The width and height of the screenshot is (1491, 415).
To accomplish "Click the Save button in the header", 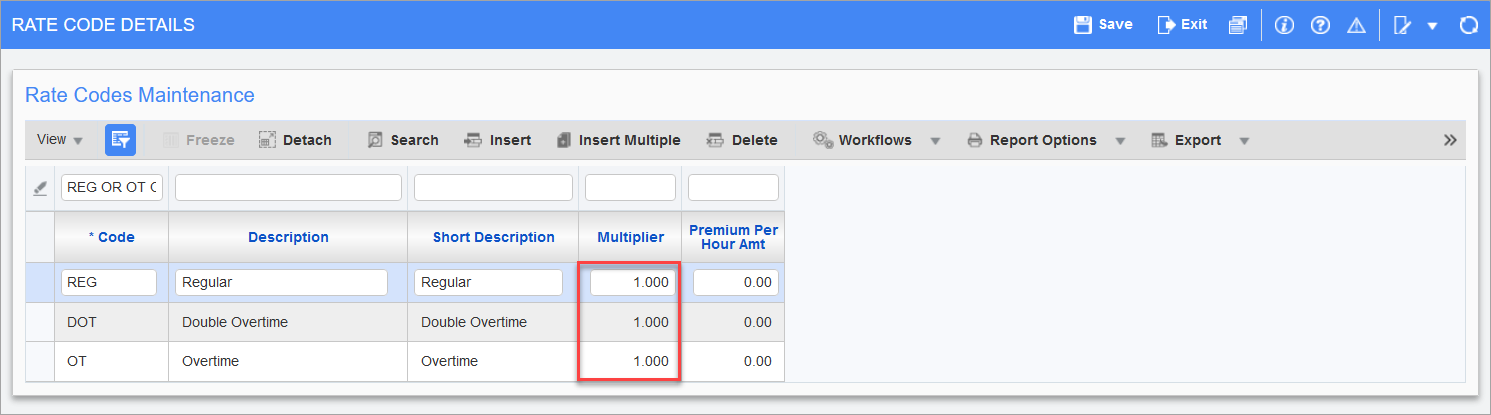I will pyautogui.click(x=1103, y=25).
